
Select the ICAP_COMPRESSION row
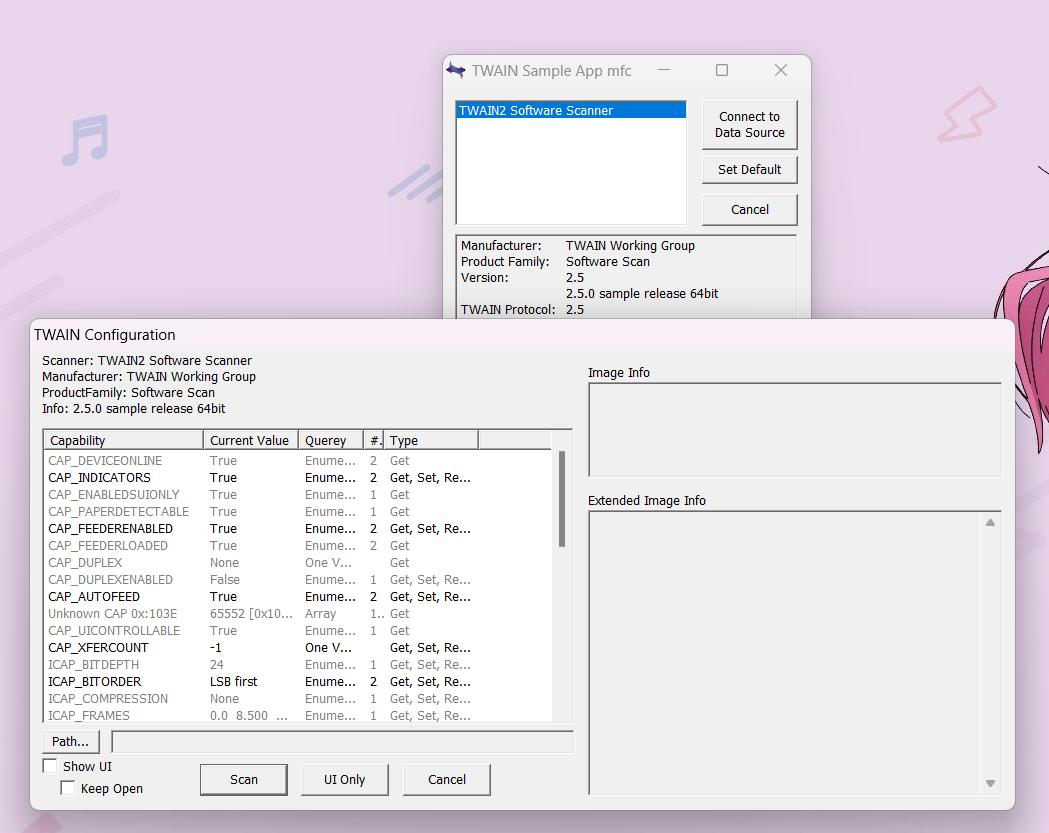[298, 699]
